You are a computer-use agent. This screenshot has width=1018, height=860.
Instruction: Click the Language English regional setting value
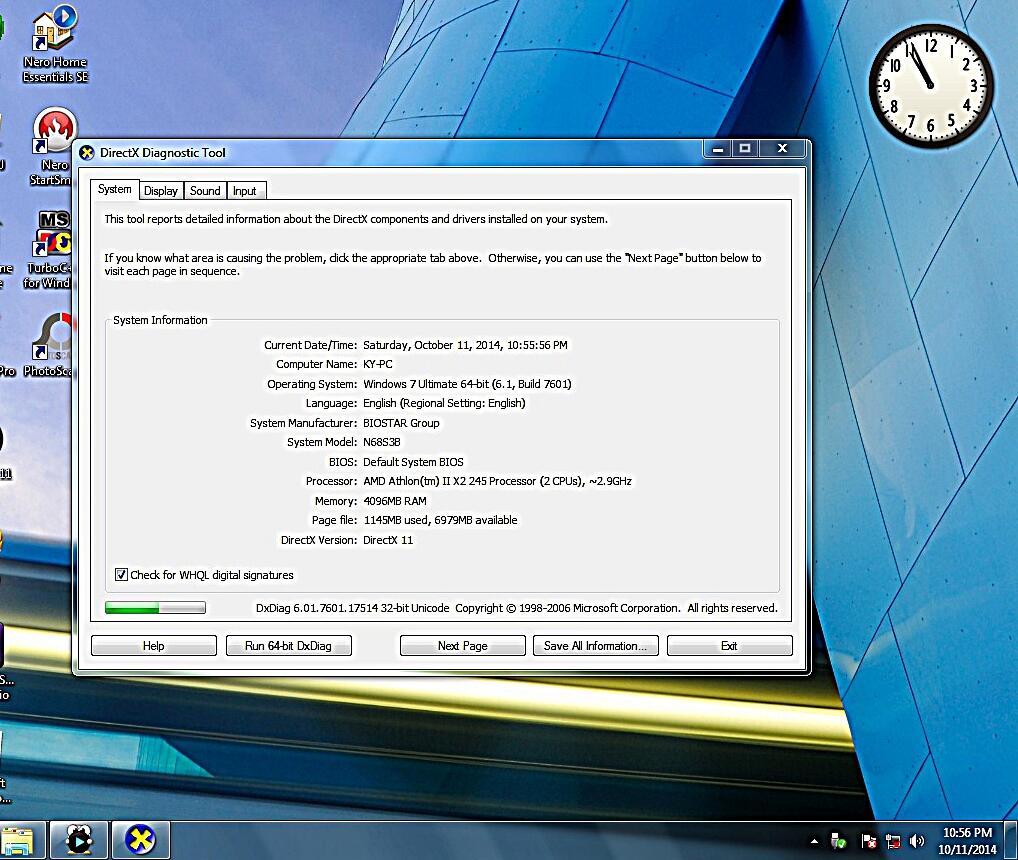pyautogui.click(x=444, y=404)
